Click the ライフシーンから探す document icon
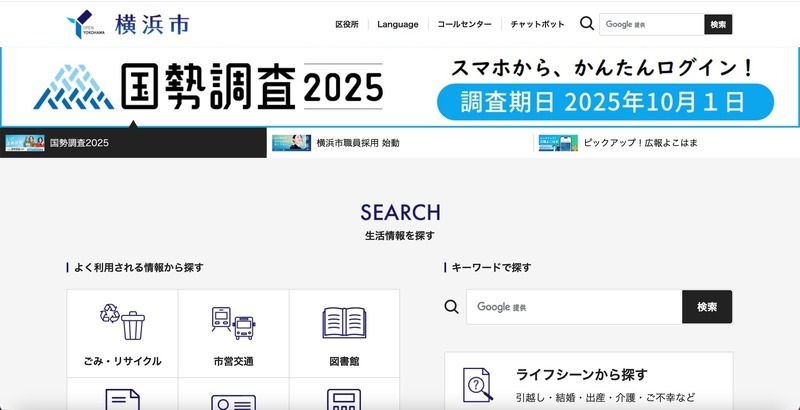The height and width of the screenshot is (410, 800). [478, 385]
